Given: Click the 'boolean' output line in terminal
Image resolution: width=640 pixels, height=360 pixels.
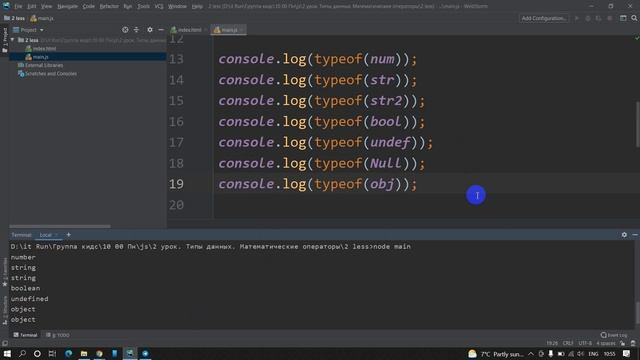Looking at the screenshot, I should (x=25, y=288).
